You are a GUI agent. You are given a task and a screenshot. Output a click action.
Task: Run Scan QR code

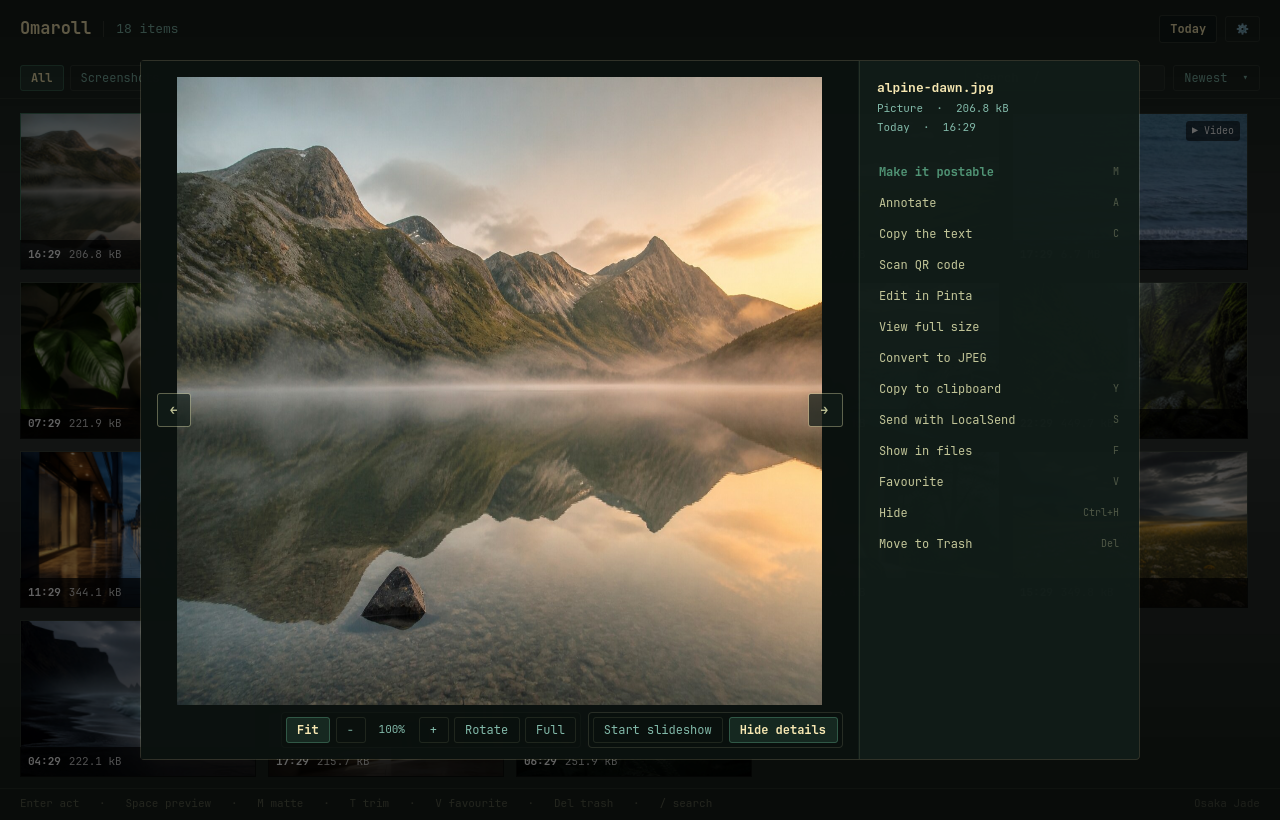point(999,265)
